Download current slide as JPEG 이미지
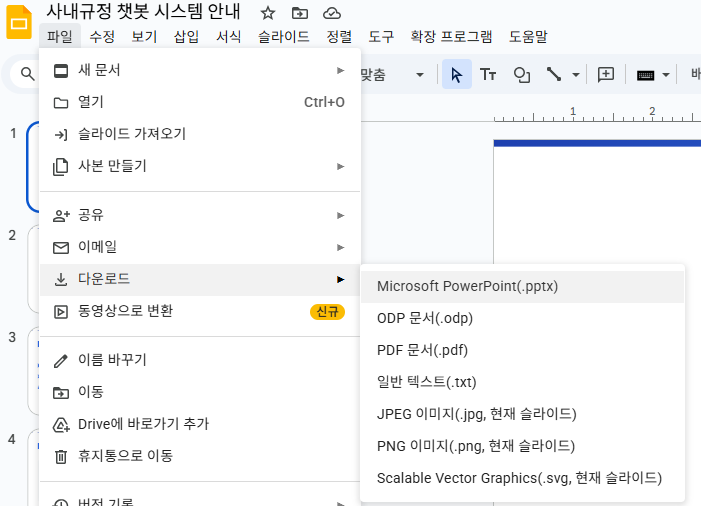The width and height of the screenshot is (701, 506). point(522,414)
